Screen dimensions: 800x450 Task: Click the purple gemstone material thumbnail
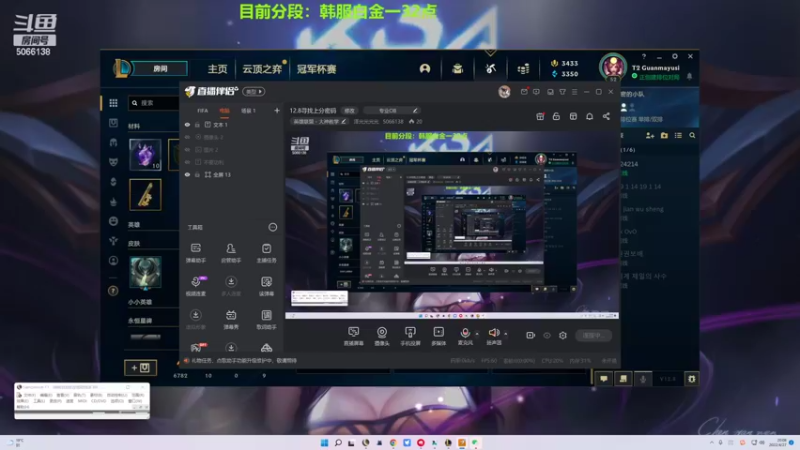tap(145, 154)
